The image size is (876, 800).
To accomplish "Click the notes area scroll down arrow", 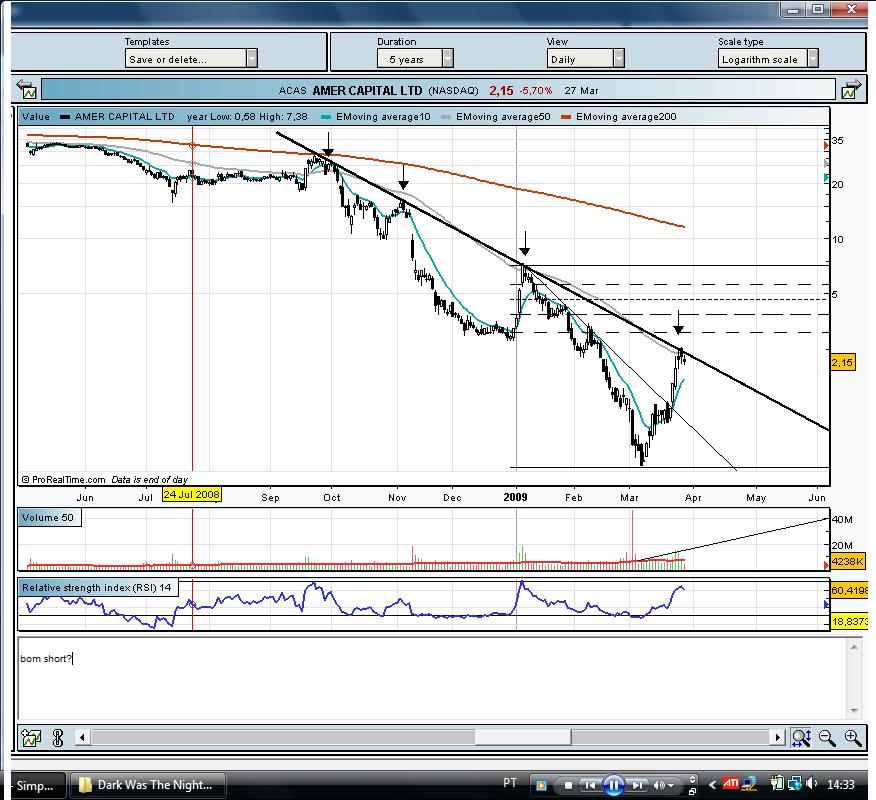I will point(854,711).
